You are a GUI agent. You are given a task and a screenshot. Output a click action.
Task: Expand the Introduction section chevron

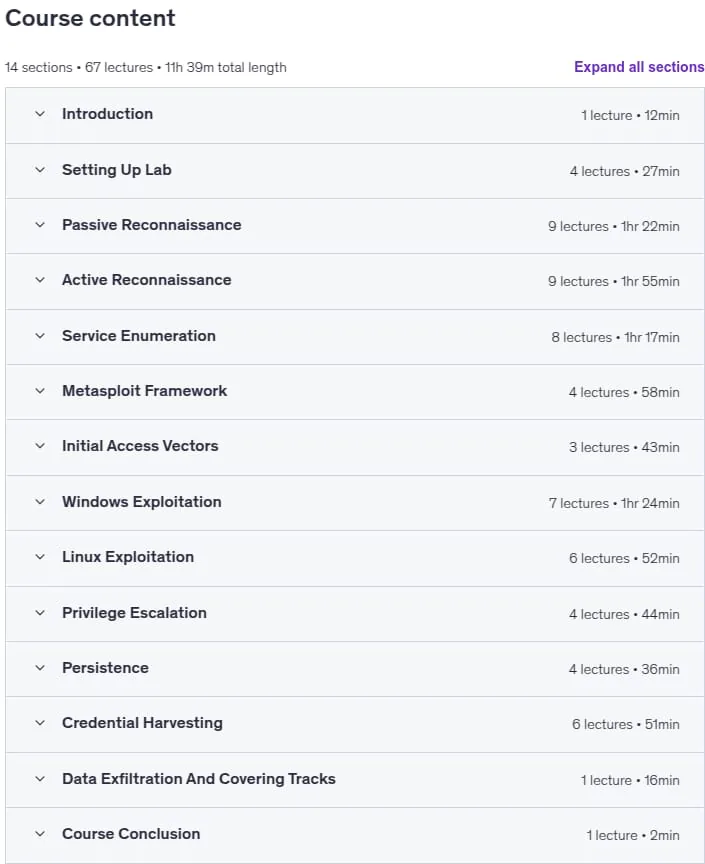pyautogui.click(x=40, y=114)
